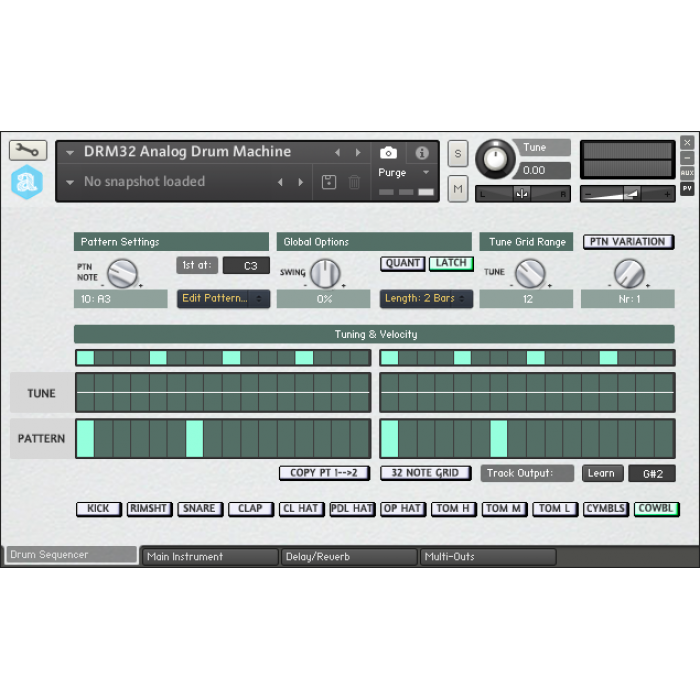The height and width of the screenshot is (700, 700).
Task: Select the COWBL track
Action: click(656, 509)
